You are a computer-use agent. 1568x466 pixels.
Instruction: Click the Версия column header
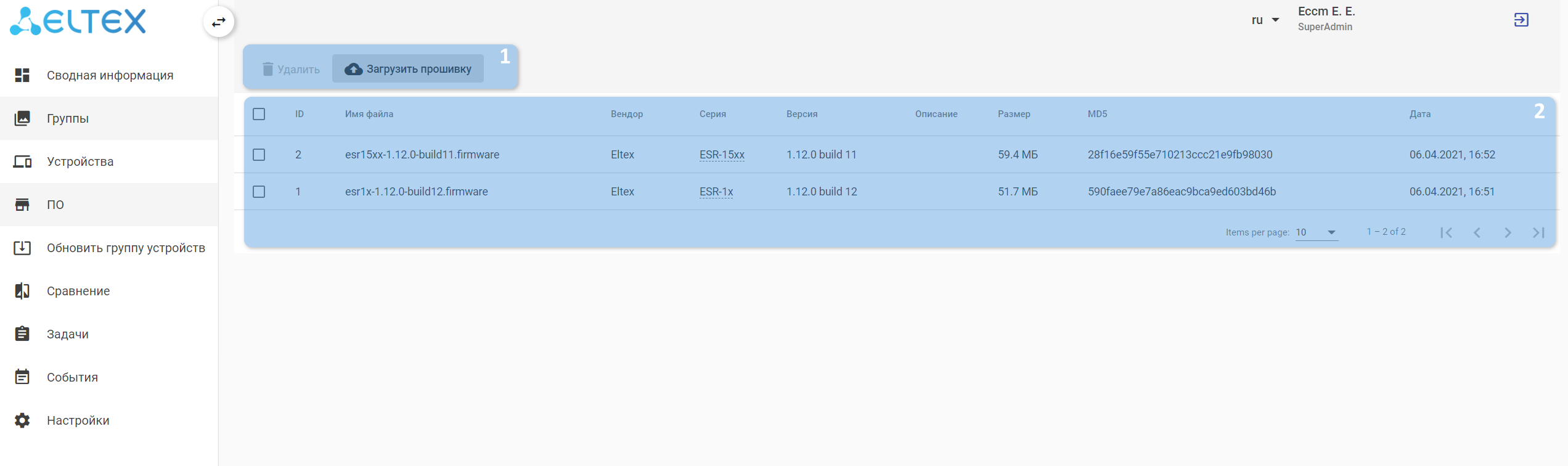click(x=802, y=114)
